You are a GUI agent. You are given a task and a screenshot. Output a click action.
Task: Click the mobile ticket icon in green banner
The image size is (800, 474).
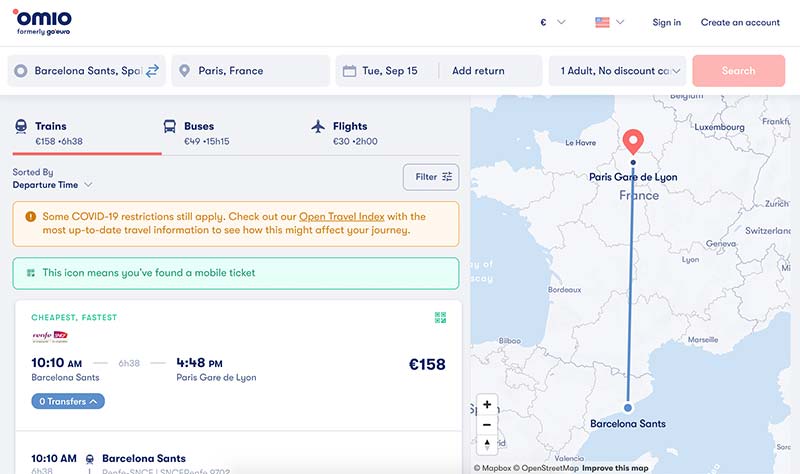coord(31,273)
